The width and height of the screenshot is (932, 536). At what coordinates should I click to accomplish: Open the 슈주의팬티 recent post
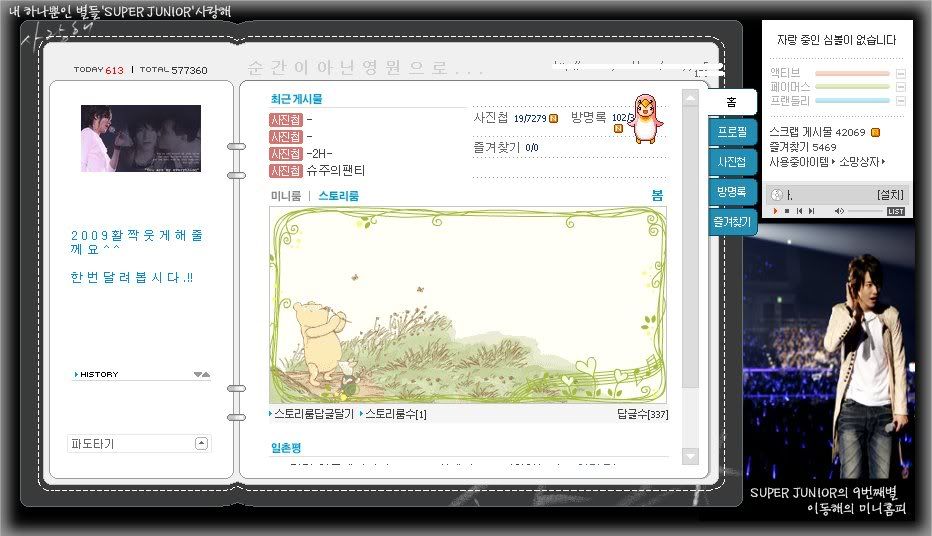336,171
